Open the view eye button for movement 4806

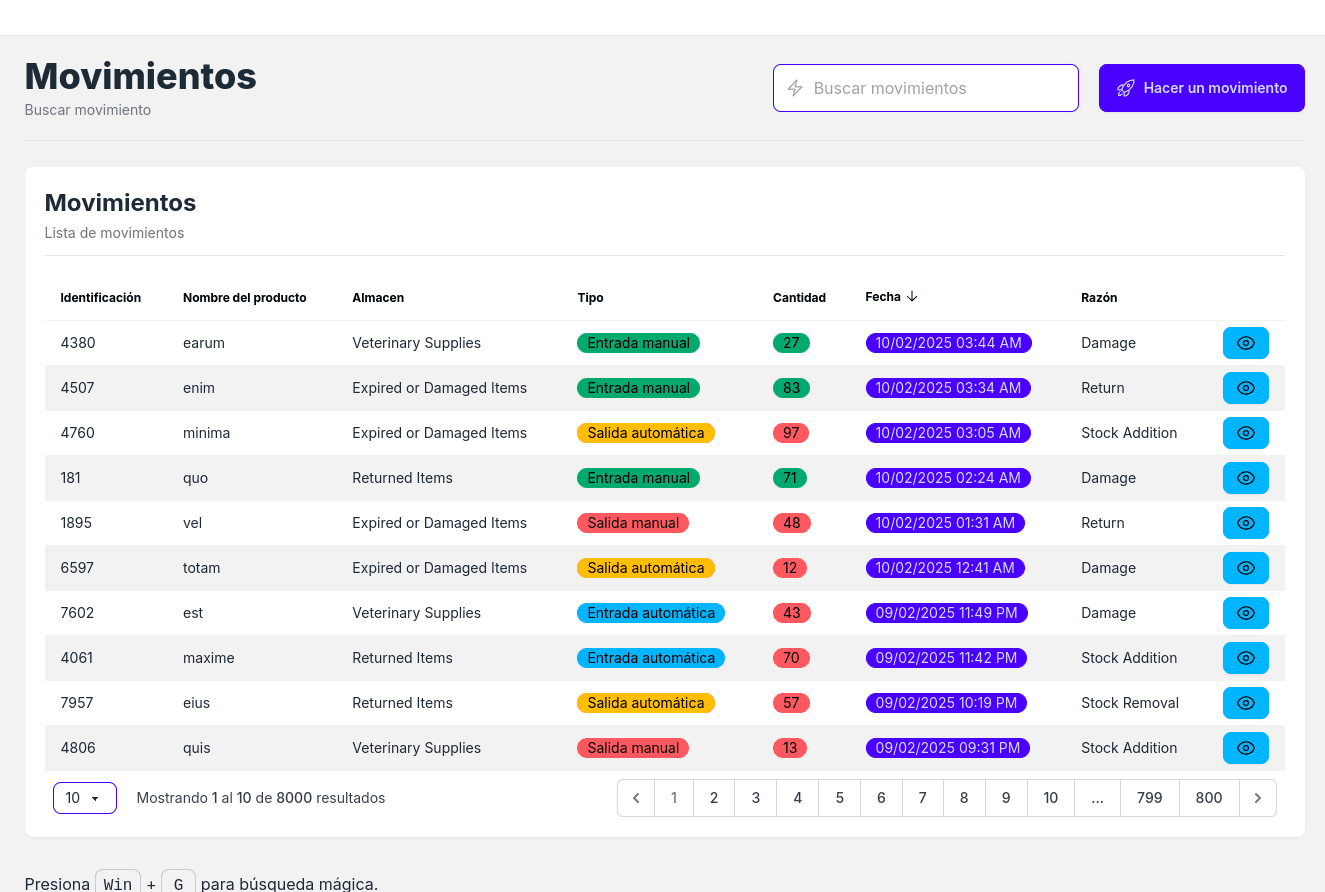pos(1245,748)
